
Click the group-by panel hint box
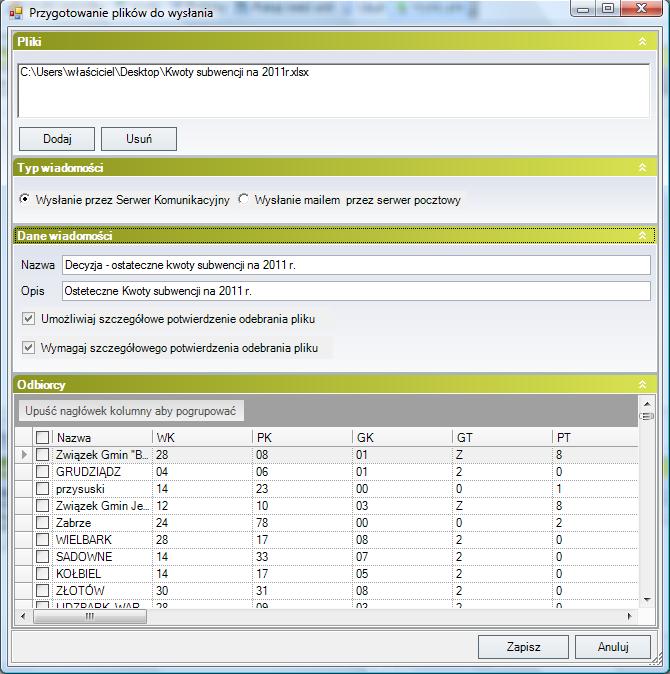[131, 411]
